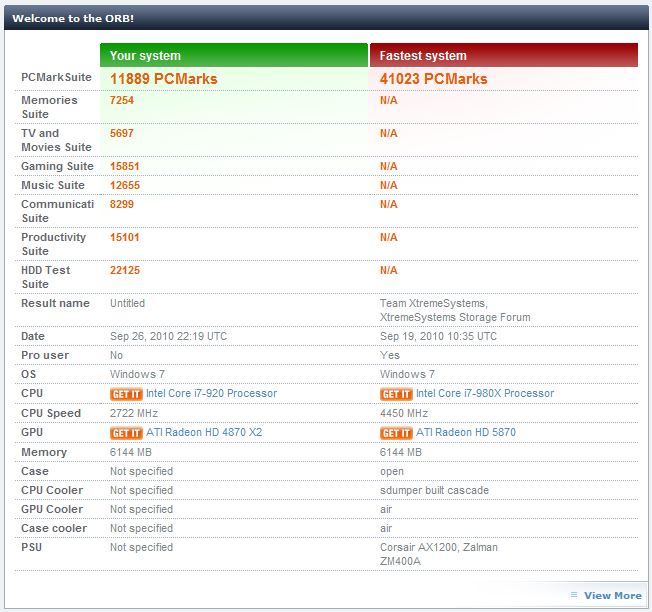Click the Untitled result name

tap(127, 303)
